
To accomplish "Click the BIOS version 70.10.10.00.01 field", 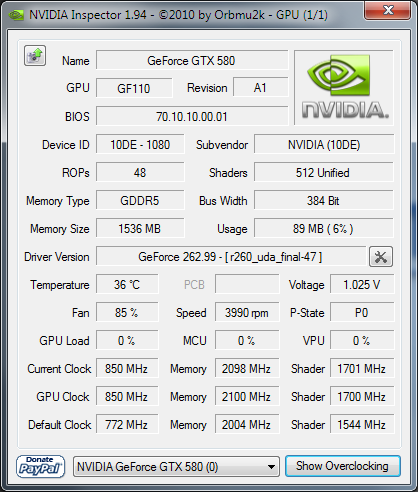I will click(192, 116).
